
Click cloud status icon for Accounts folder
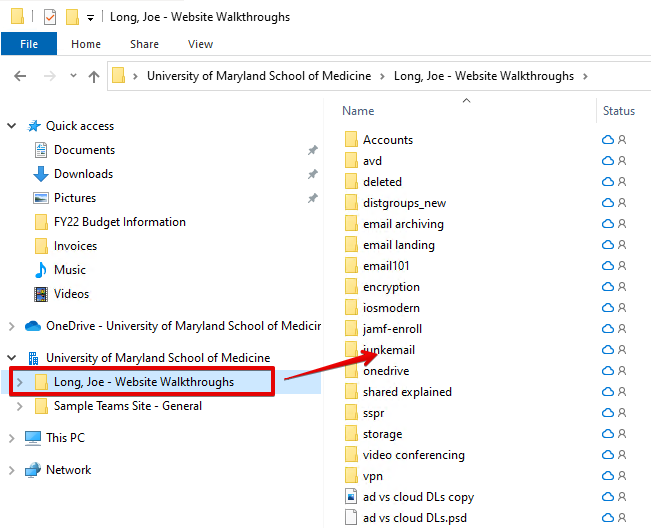point(607,140)
